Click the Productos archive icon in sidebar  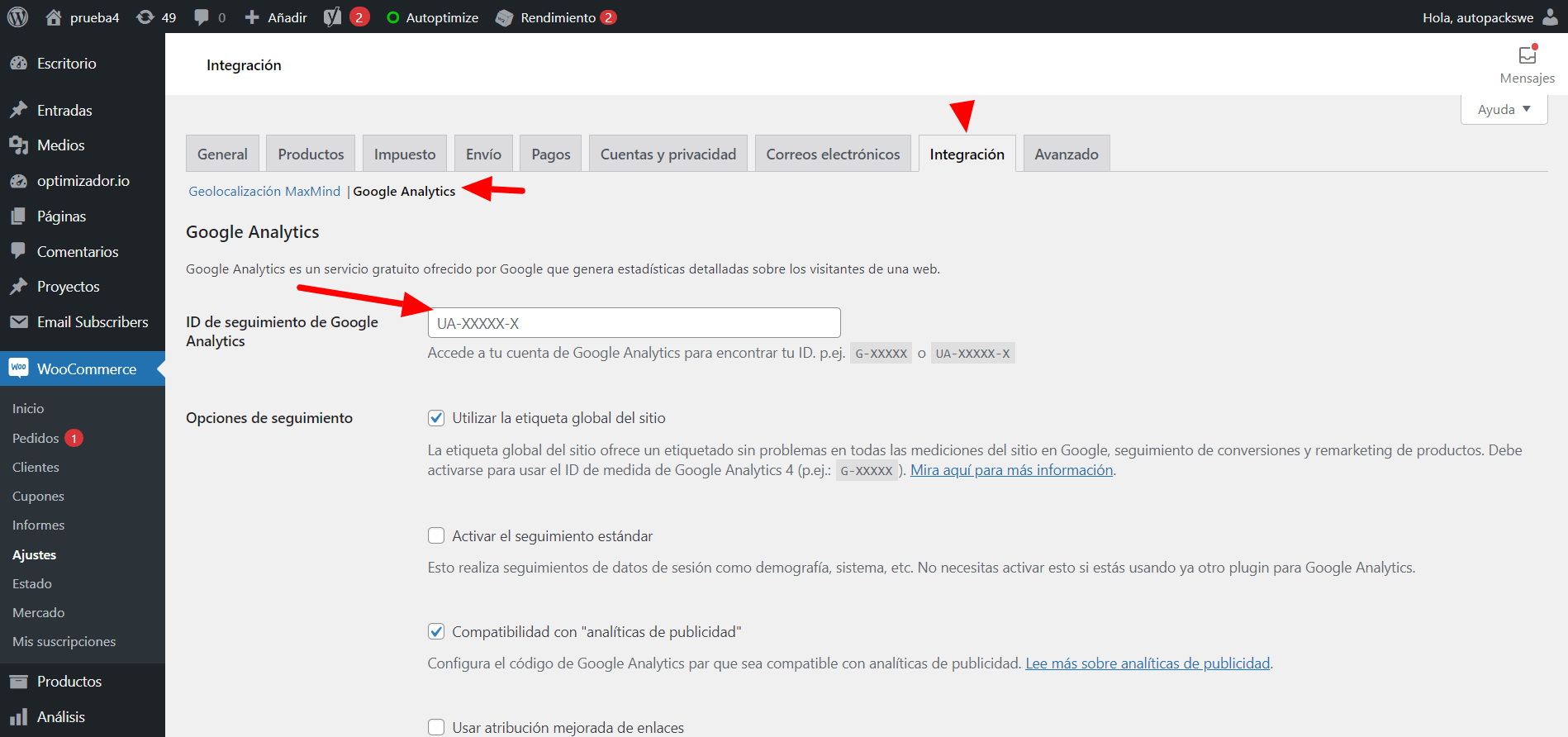(x=18, y=682)
